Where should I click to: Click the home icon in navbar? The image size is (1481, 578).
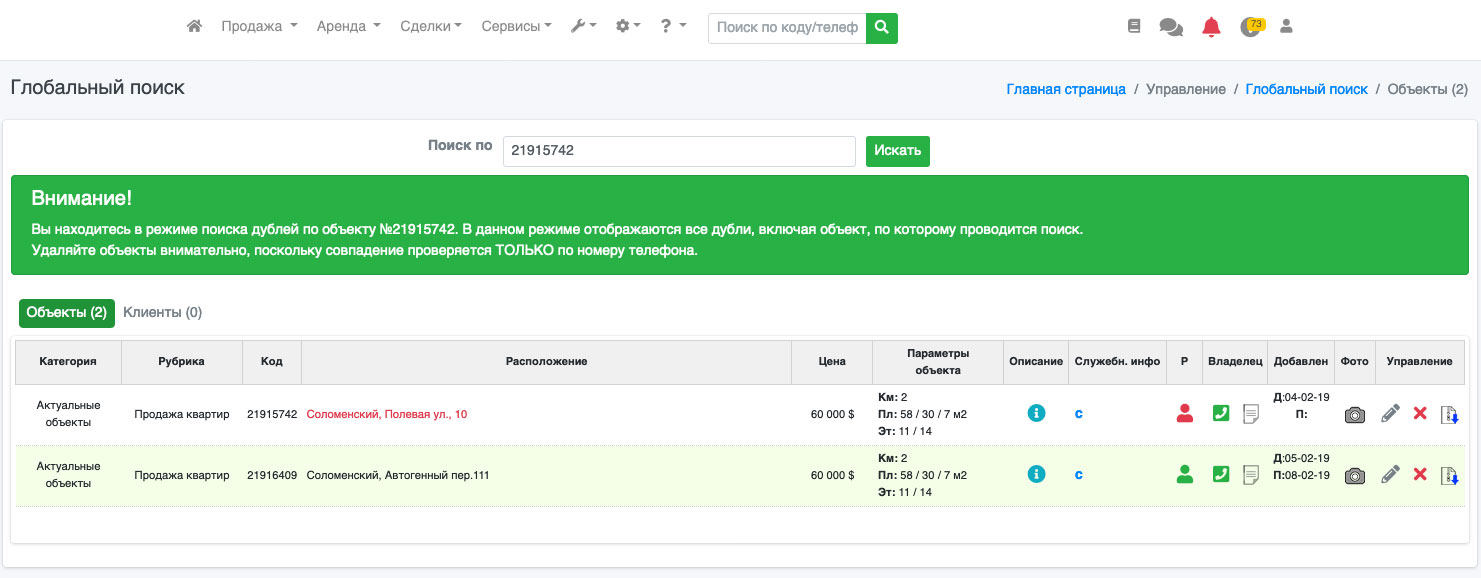coord(195,27)
